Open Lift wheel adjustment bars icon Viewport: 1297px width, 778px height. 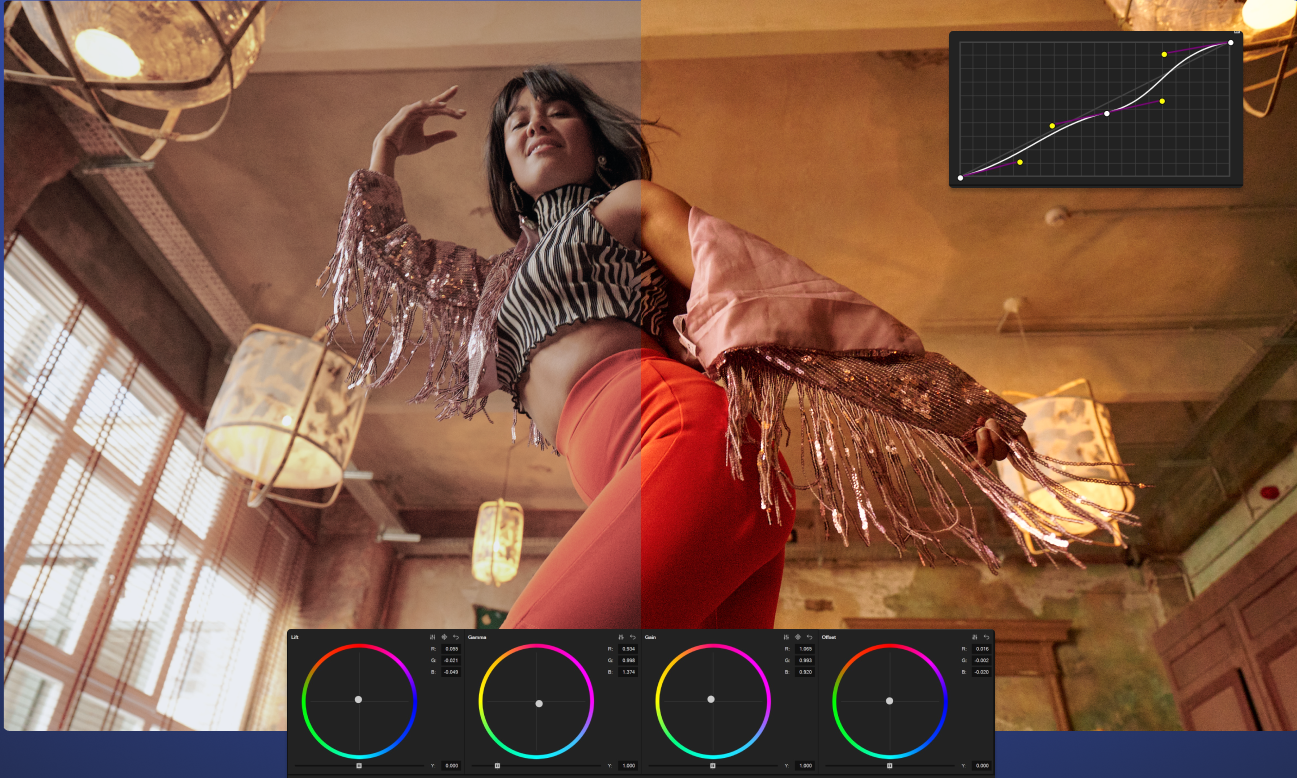[433, 637]
